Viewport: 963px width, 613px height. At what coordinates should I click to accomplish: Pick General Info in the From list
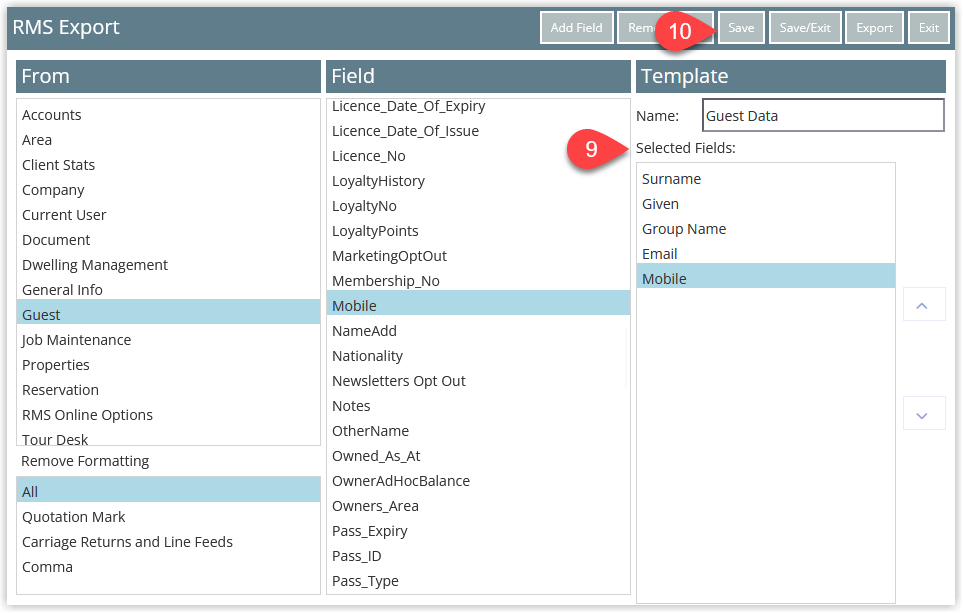(168, 290)
